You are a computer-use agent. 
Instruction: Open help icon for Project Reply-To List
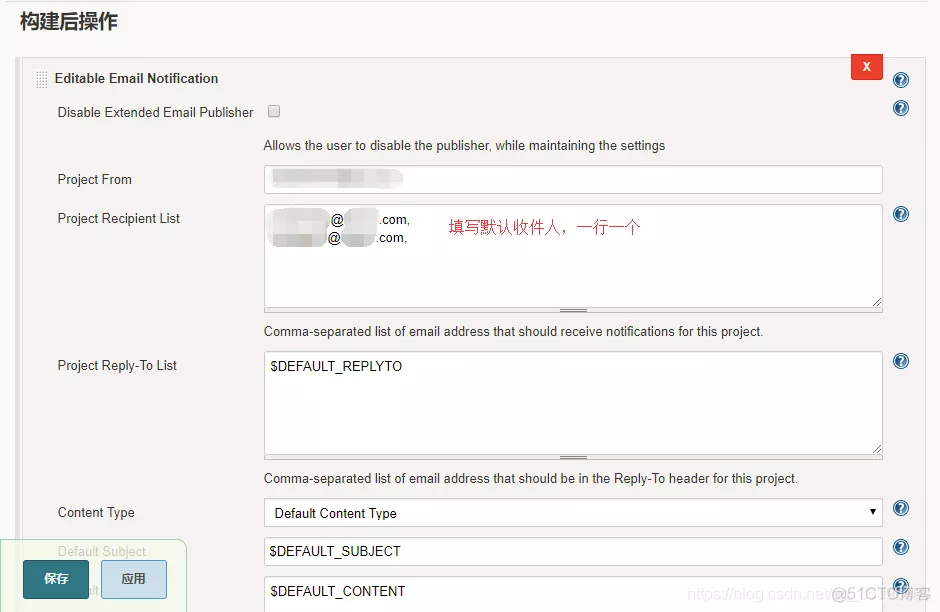900,361
